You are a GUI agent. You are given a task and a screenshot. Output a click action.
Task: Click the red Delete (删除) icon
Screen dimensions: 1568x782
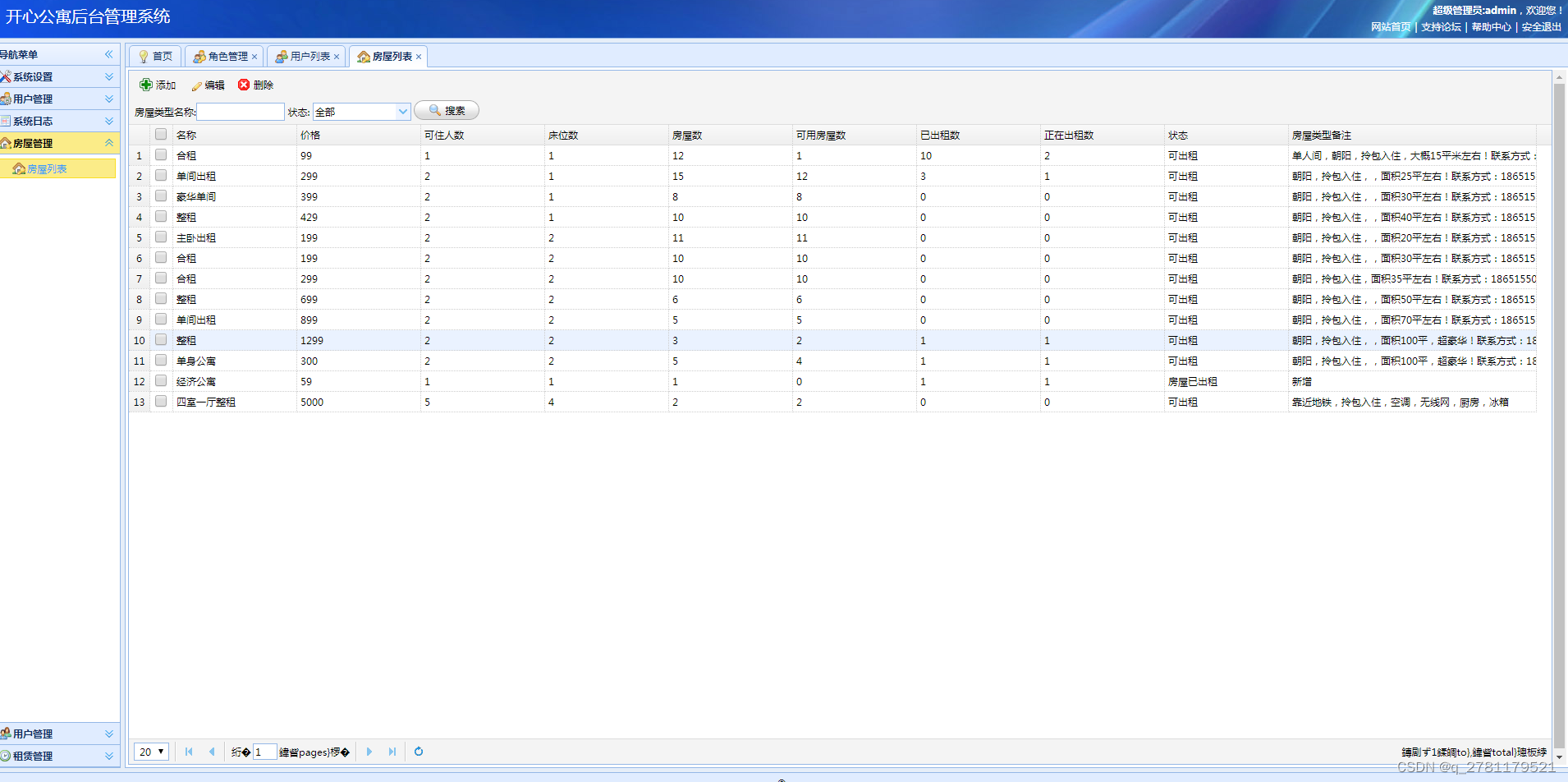tap(244, 85)
